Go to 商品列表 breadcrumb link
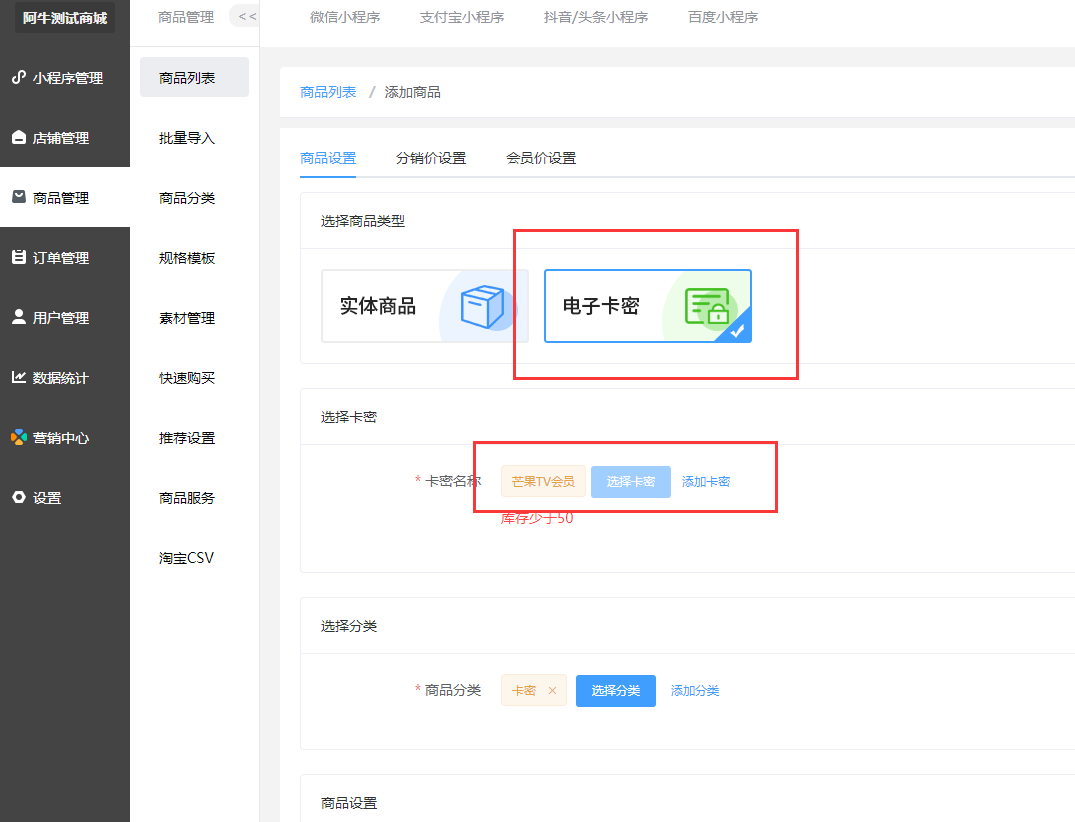 tap(328, 92)
